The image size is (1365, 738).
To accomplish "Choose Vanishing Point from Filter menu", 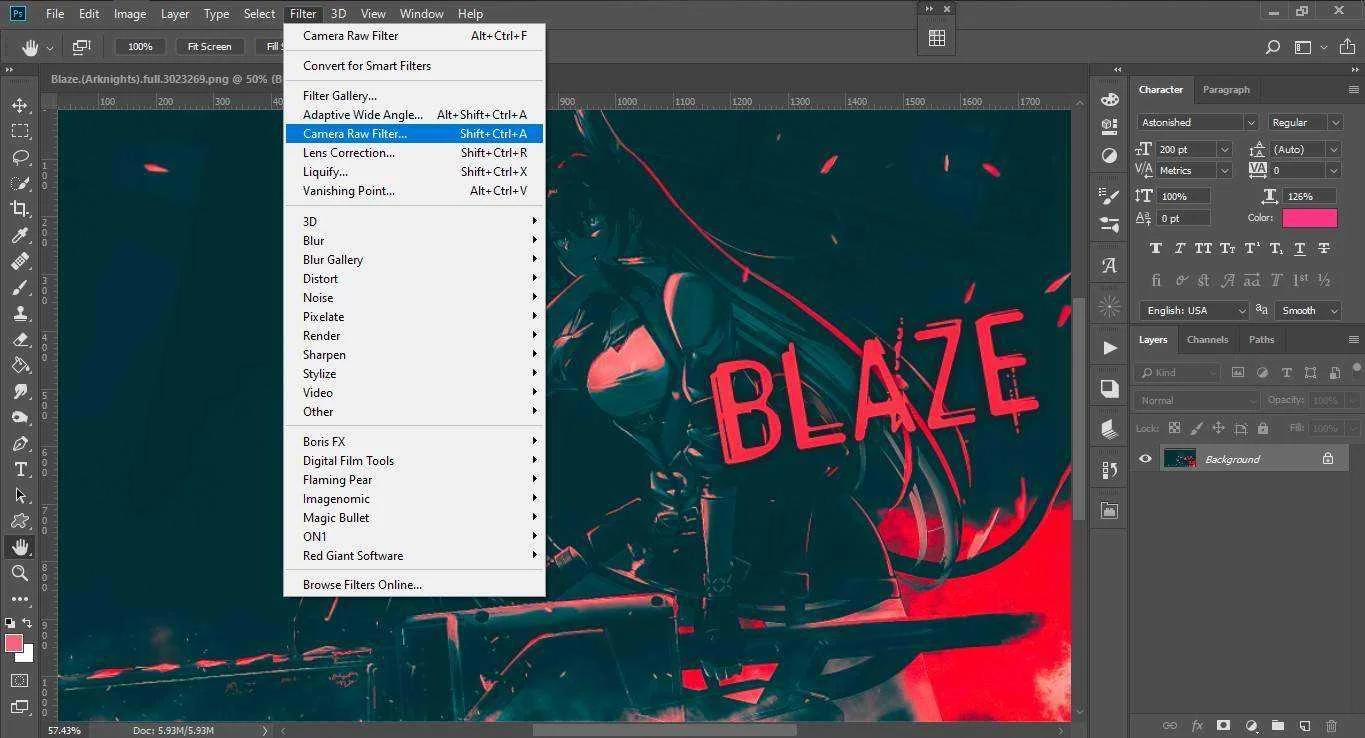I will click(x=414, y=190).
